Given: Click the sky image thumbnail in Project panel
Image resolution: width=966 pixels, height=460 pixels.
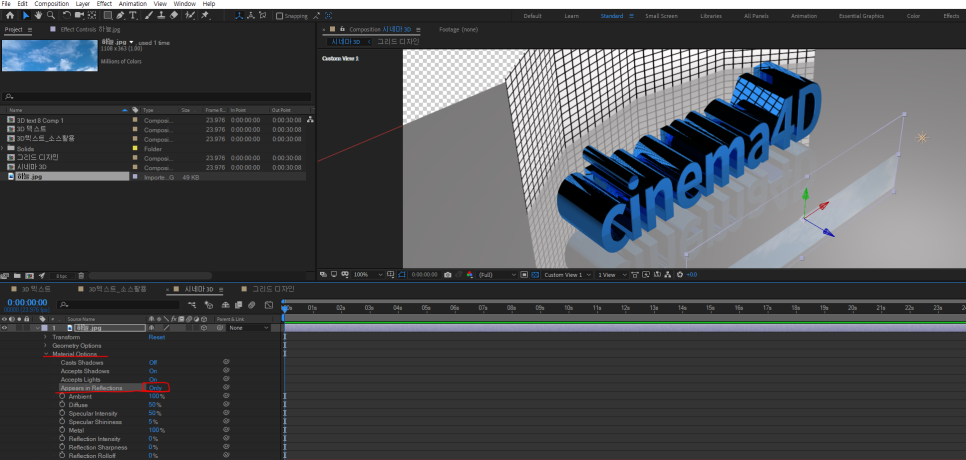Looking at the screenshot, I should pos(50,55).
